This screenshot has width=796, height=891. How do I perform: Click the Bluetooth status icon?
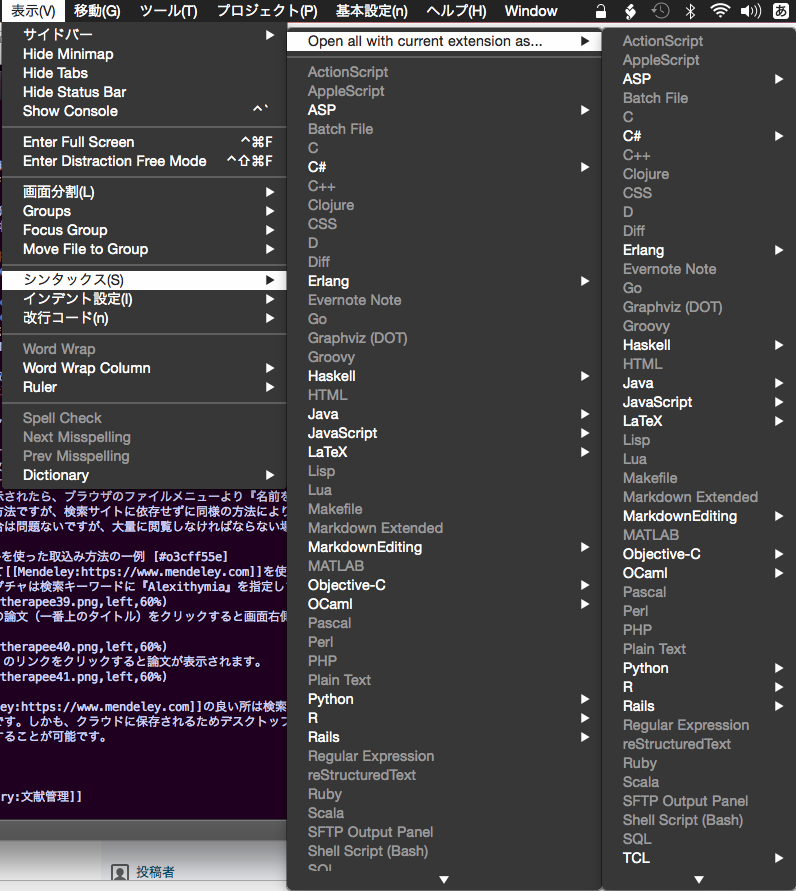[x=690, y=11]
